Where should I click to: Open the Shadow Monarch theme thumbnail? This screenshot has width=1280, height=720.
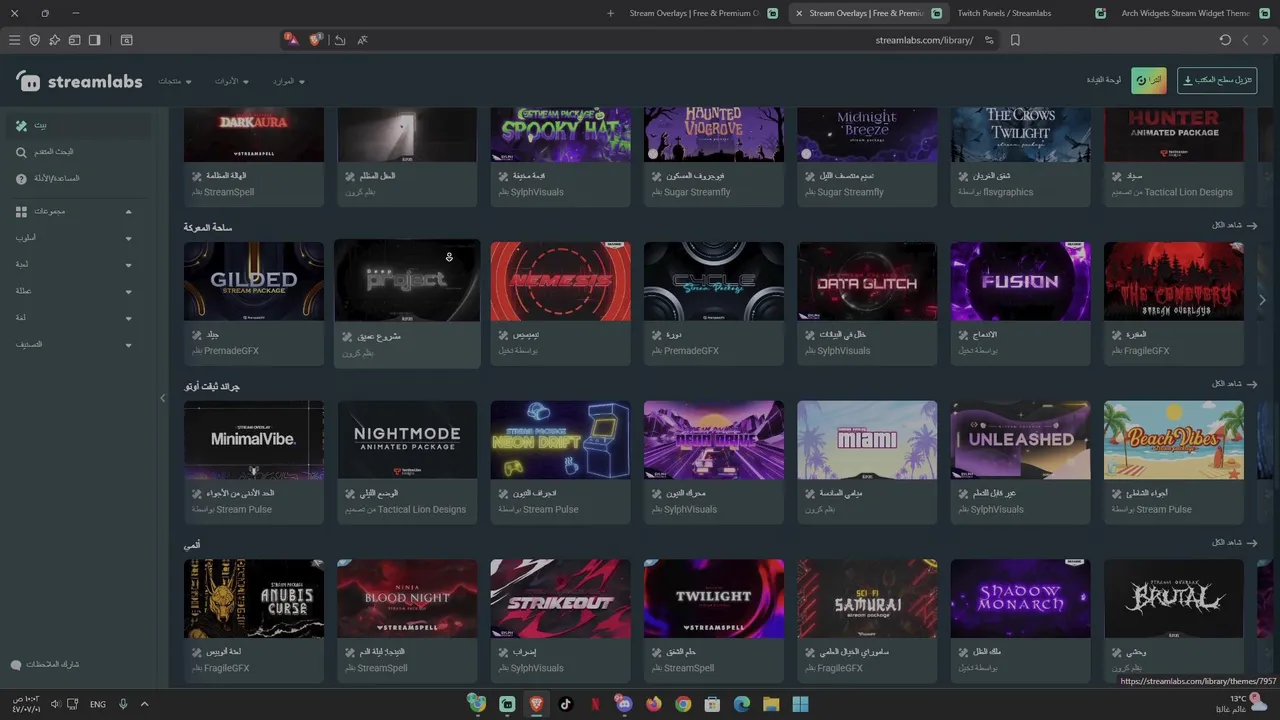click(1021, 598)
